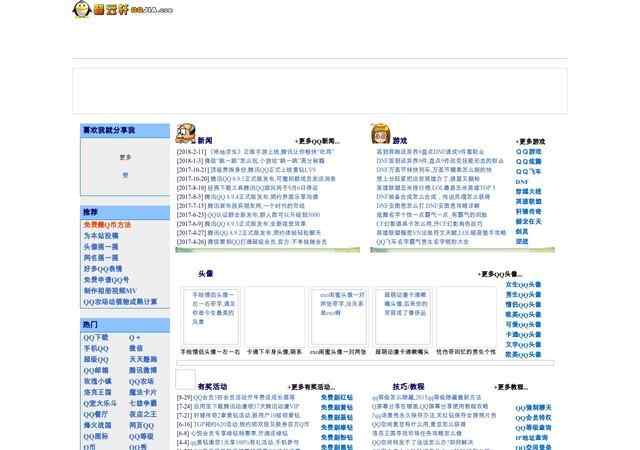Click the wide banner box below header
640x450 pixels.
click(x=320, y=91)
